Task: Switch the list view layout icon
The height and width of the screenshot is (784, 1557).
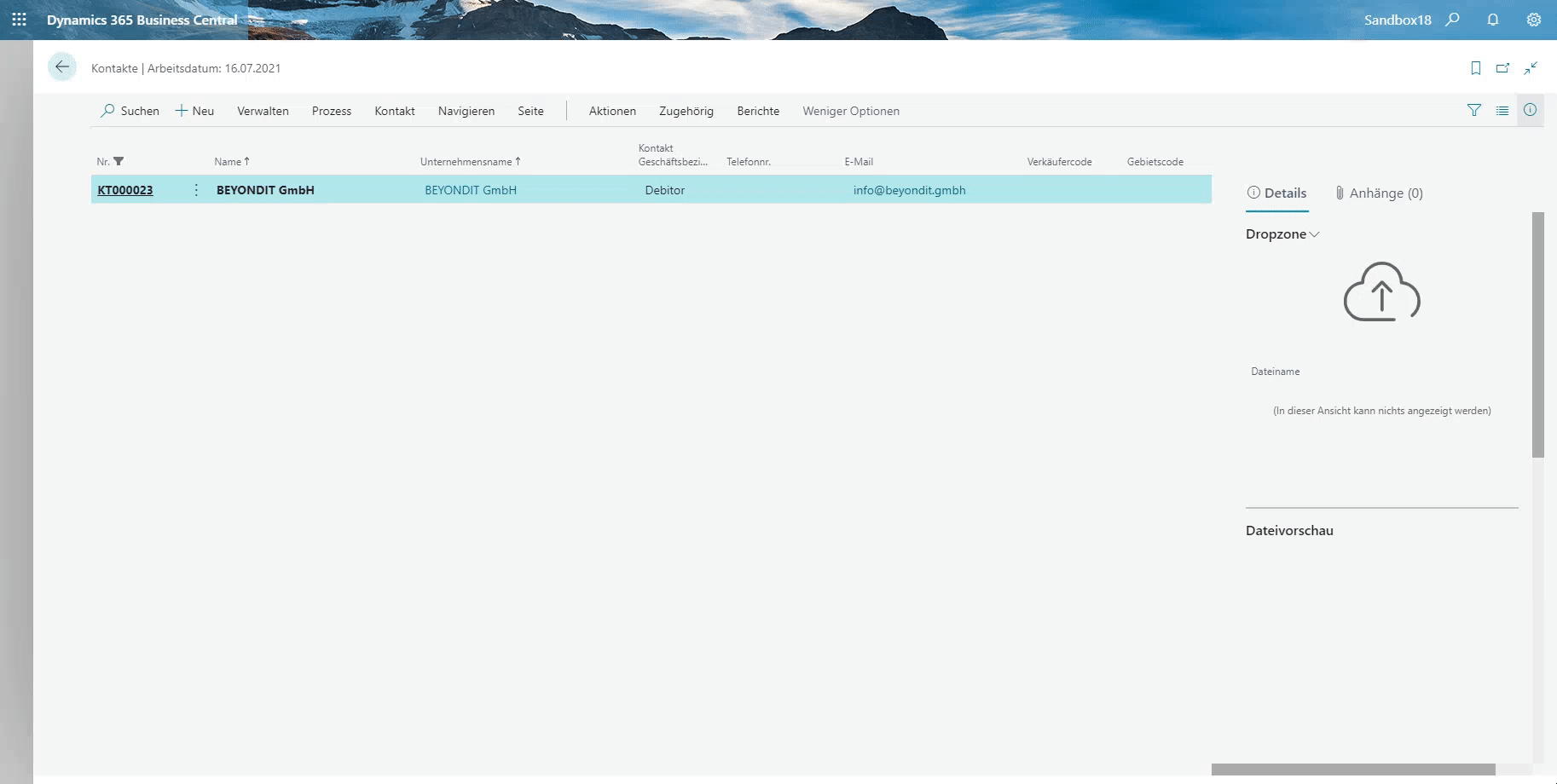Action: [1502, 111]
